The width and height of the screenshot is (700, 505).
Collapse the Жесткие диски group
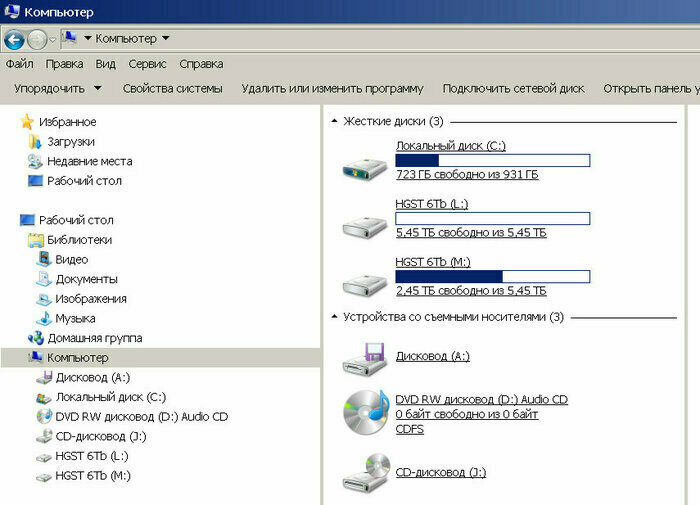point(334,121)
